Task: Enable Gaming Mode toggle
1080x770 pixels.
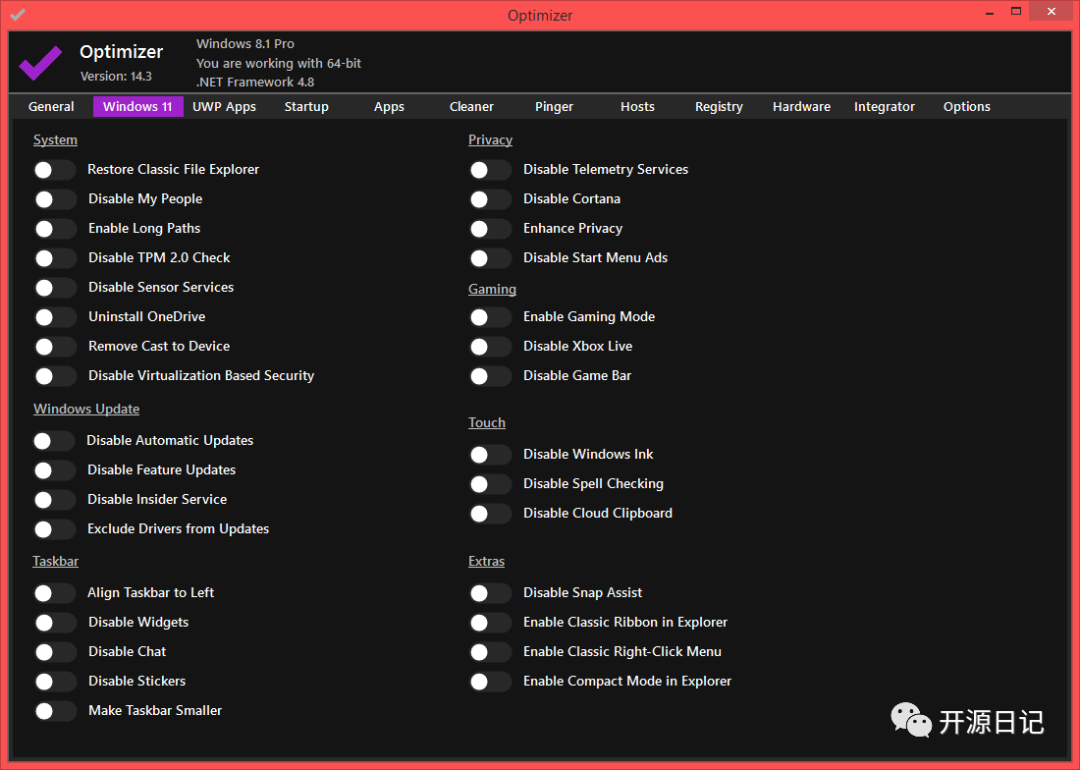Action: (x=490, y=317)
